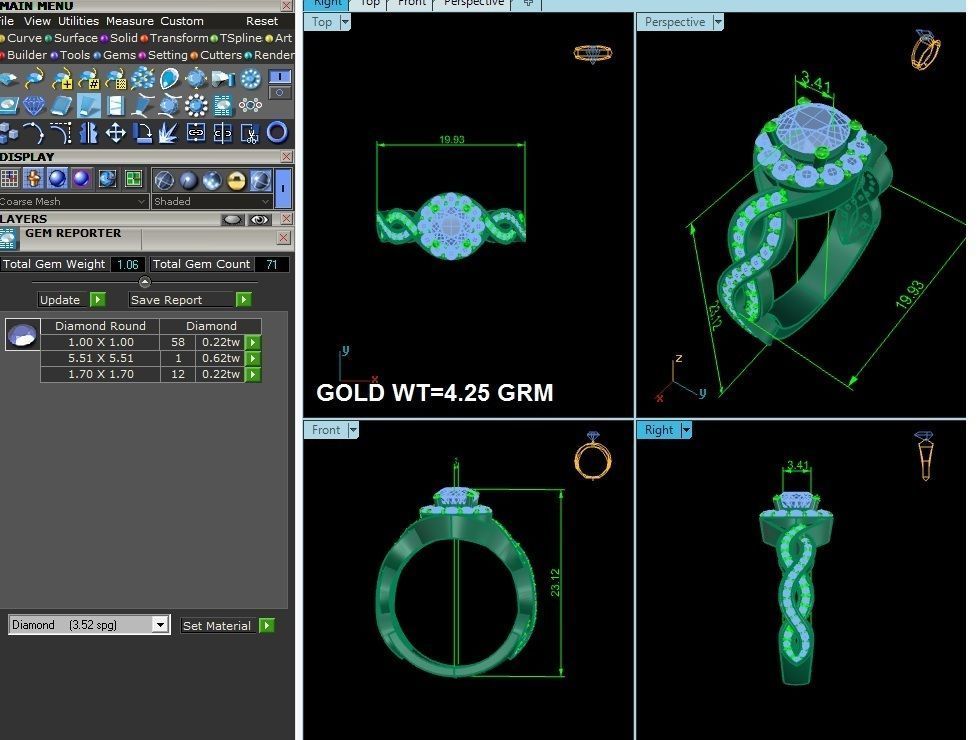
Task: Collapse the Gem Reporter summary arrow
Action: point(145,282)
